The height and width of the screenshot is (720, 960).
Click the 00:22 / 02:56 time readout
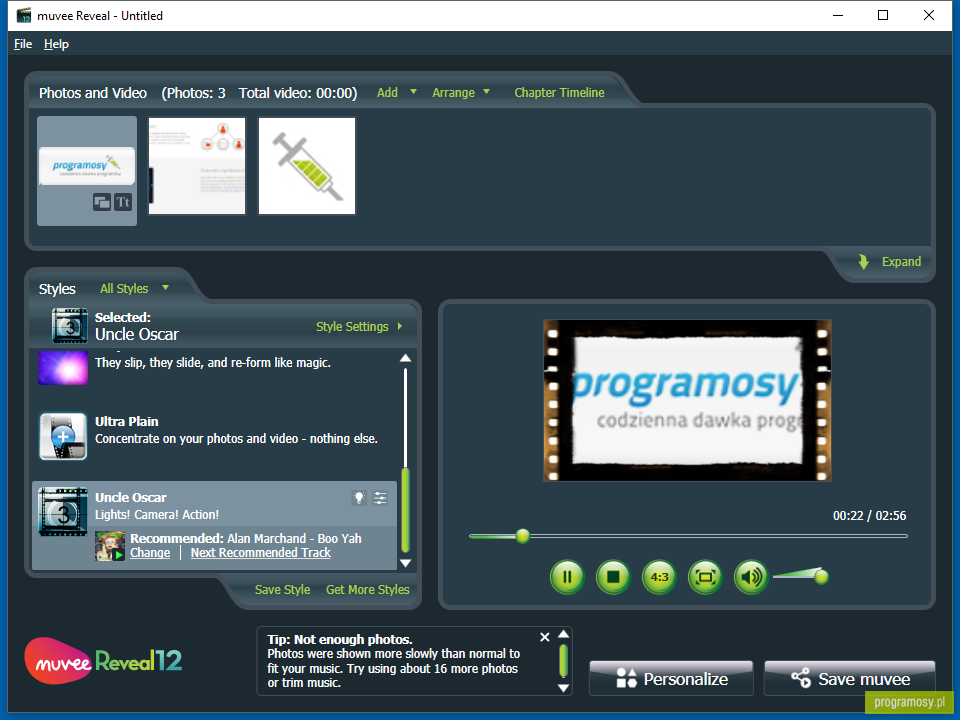[x=869, y=516]
